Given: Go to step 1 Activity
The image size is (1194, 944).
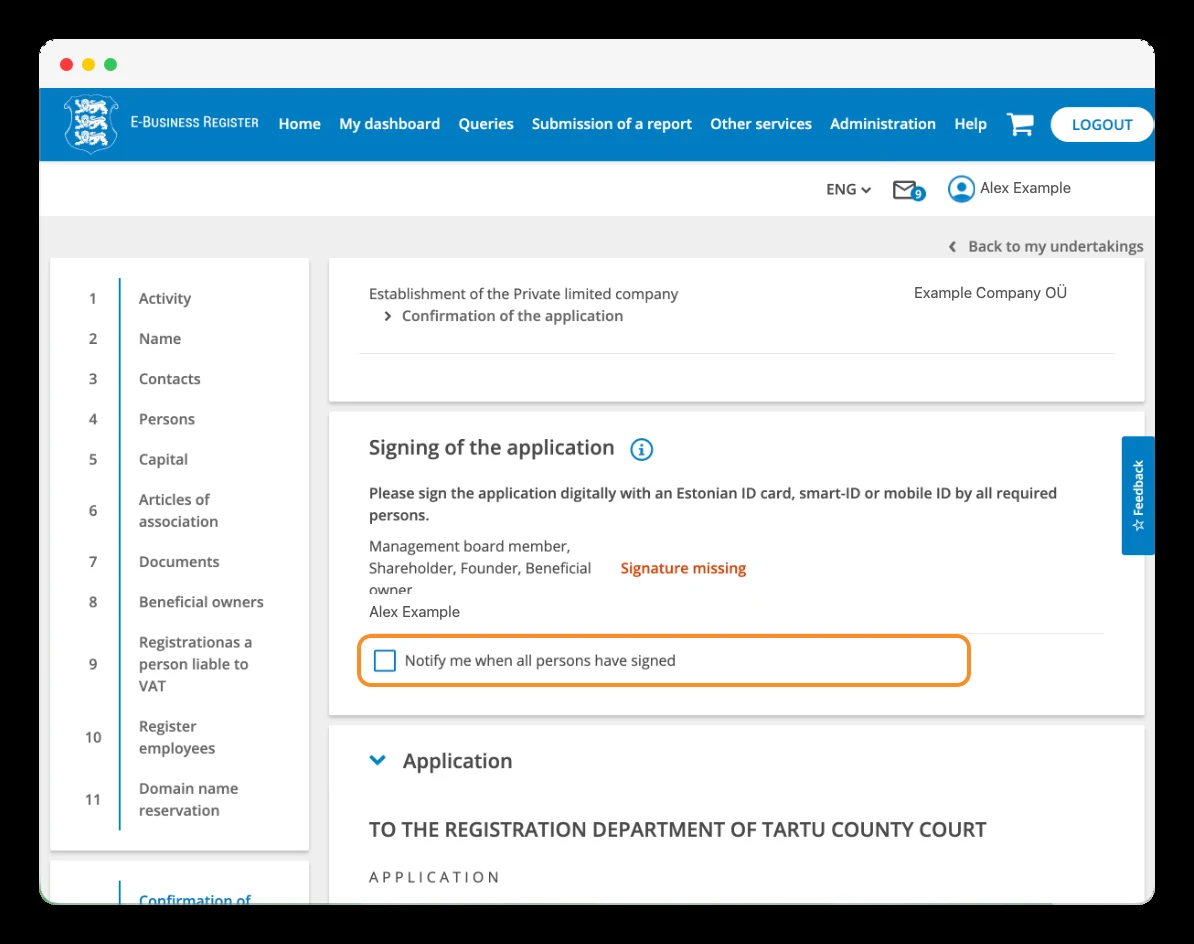Looking at the screenshot, I should pos(164,298).
